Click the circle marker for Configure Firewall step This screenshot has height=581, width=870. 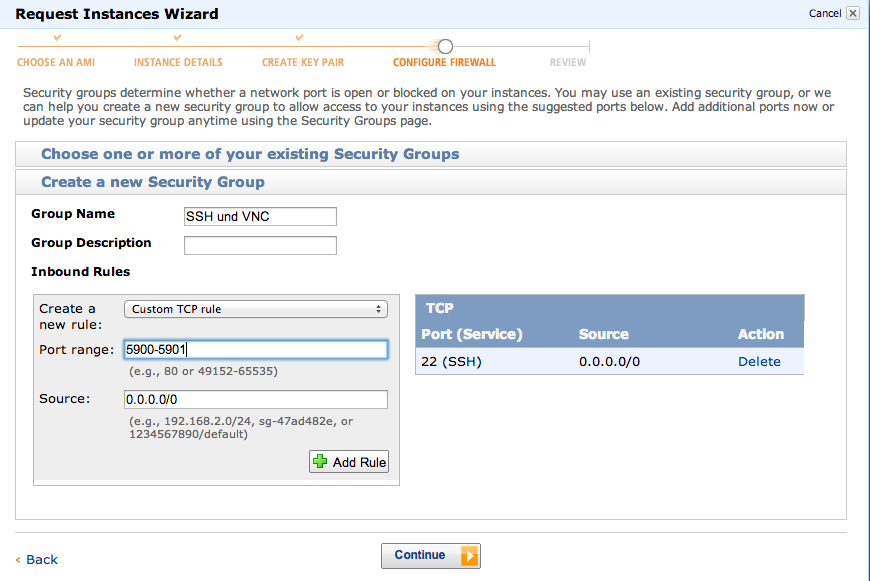pos(445,47)
